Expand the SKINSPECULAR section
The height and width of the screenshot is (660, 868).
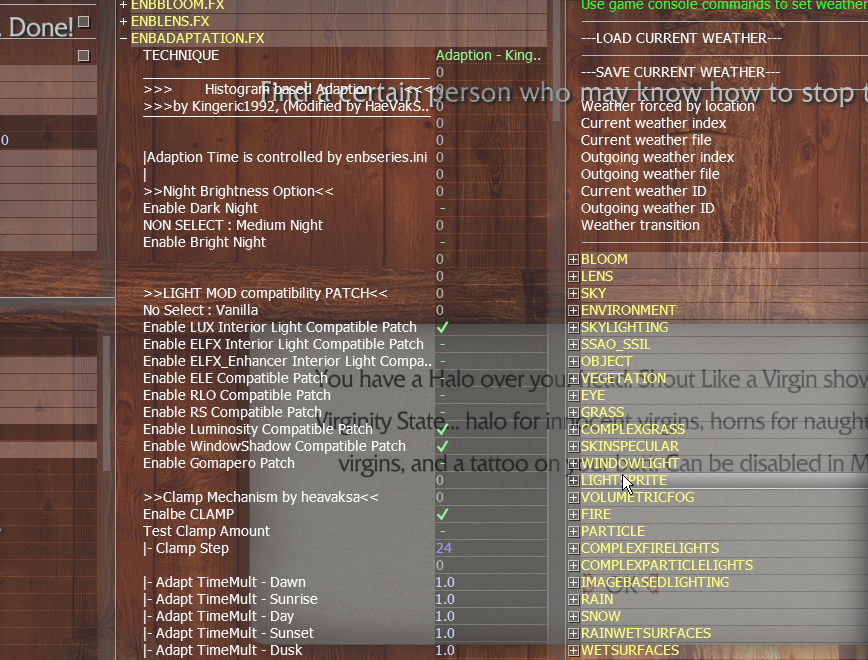(574, 447)
